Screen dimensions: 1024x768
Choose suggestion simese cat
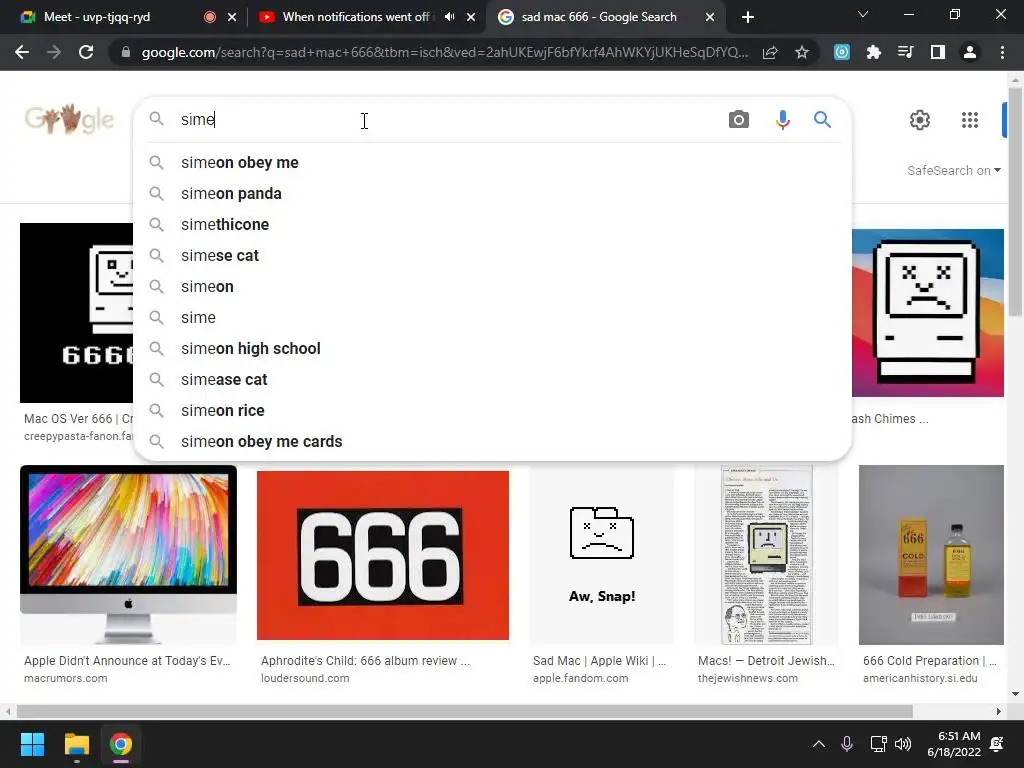point(492,255)
